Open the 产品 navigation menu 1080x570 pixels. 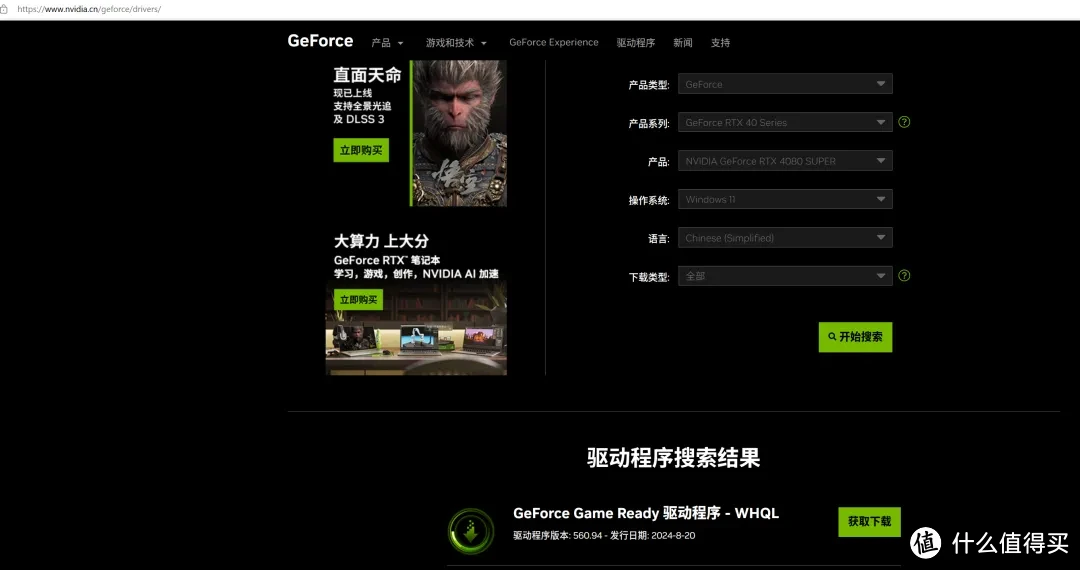pos(387,43)
